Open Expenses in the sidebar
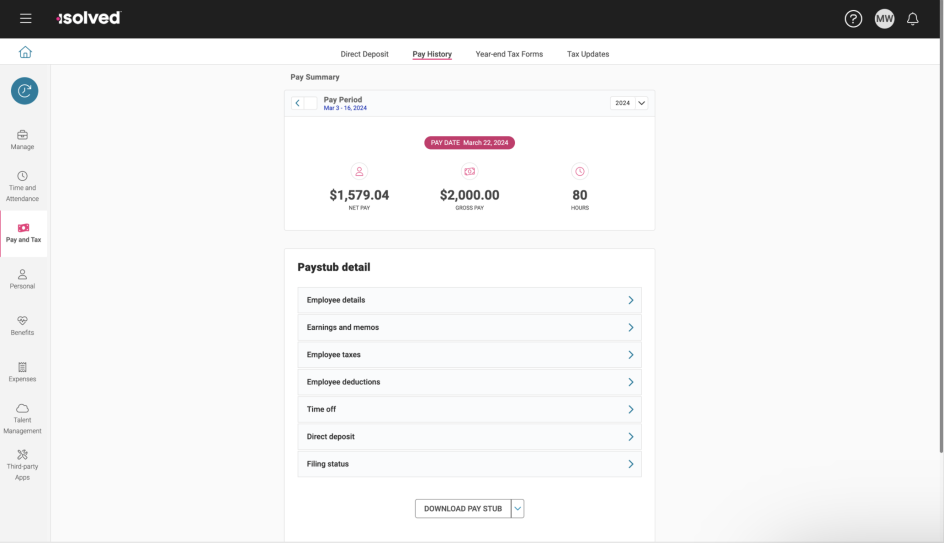The image size is (944, 543). pos(23,372)
